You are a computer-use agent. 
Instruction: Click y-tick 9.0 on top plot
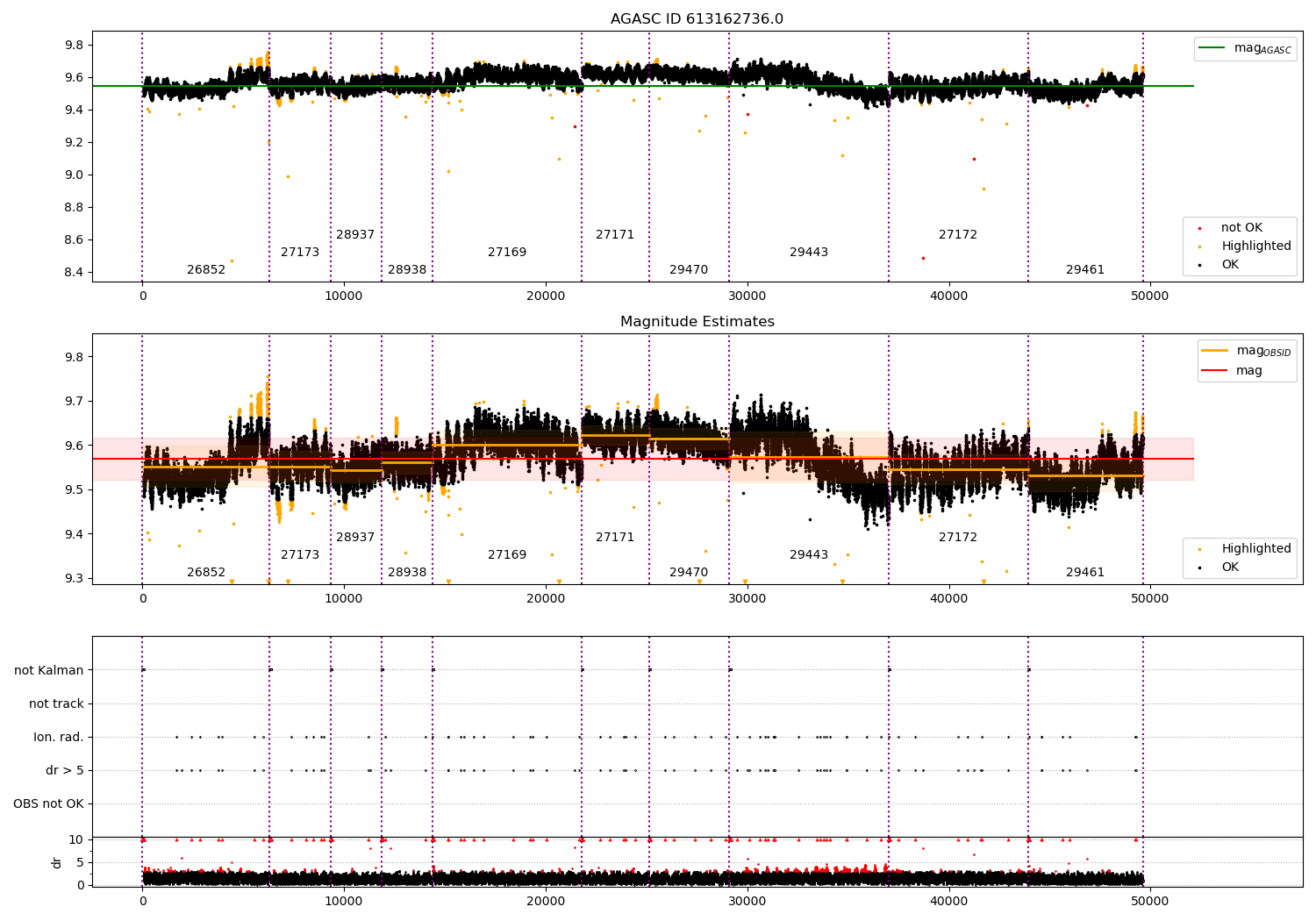(73, 175)
